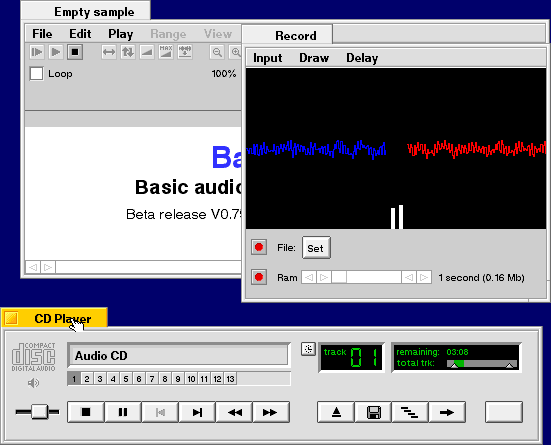Viewport: 551px width, 445px height.
Task: Select track 7 in the track list
Action: coord(152,379)
